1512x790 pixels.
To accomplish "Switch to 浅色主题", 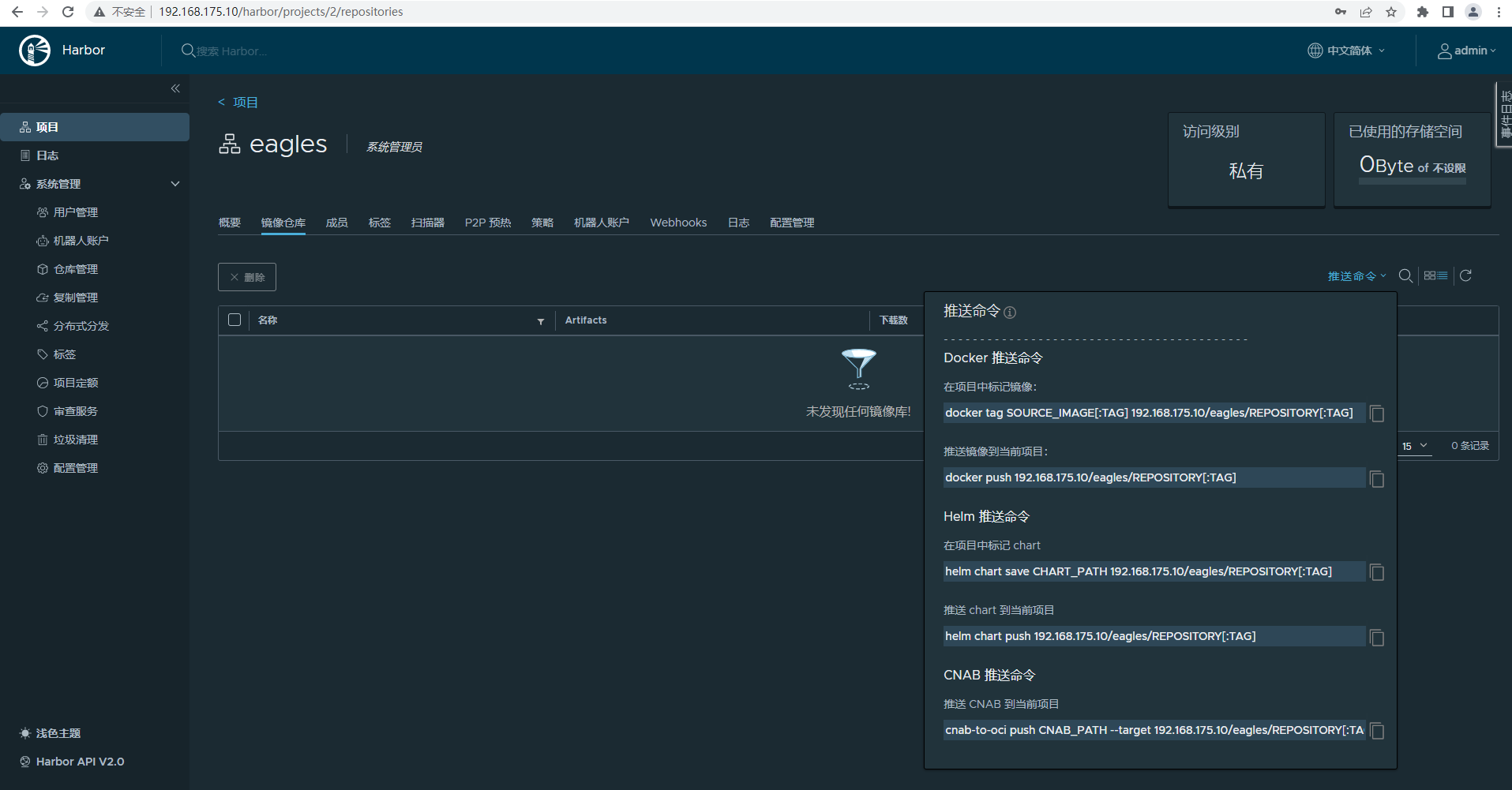I will click(51, 733).
